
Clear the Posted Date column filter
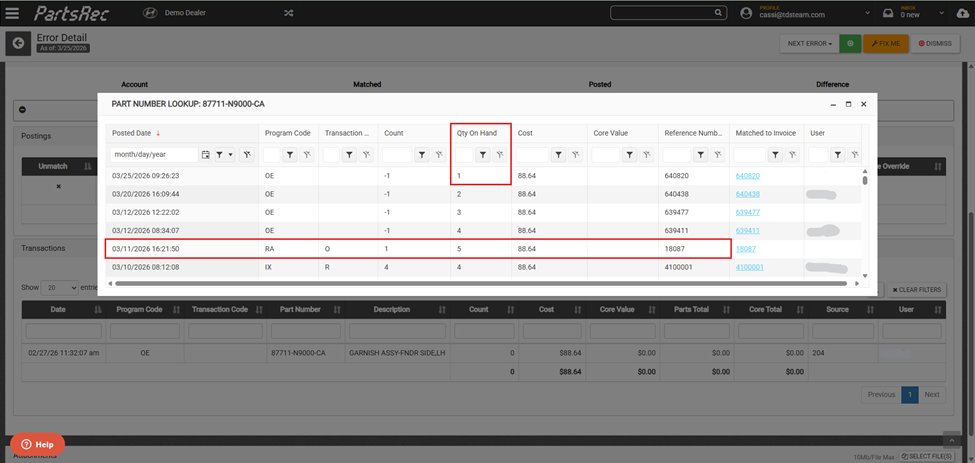click(x=247, y=155)
